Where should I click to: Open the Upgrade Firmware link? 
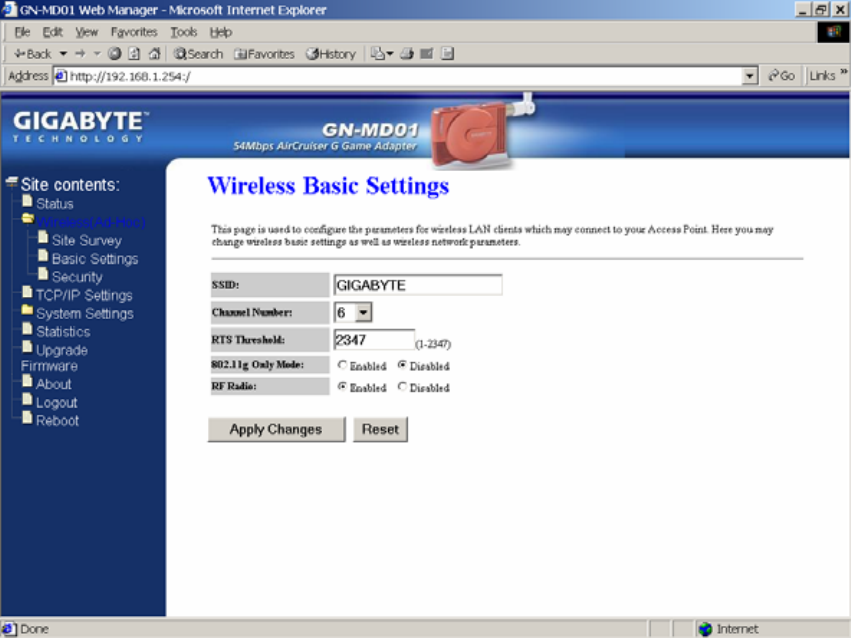[x=55, y=358]
